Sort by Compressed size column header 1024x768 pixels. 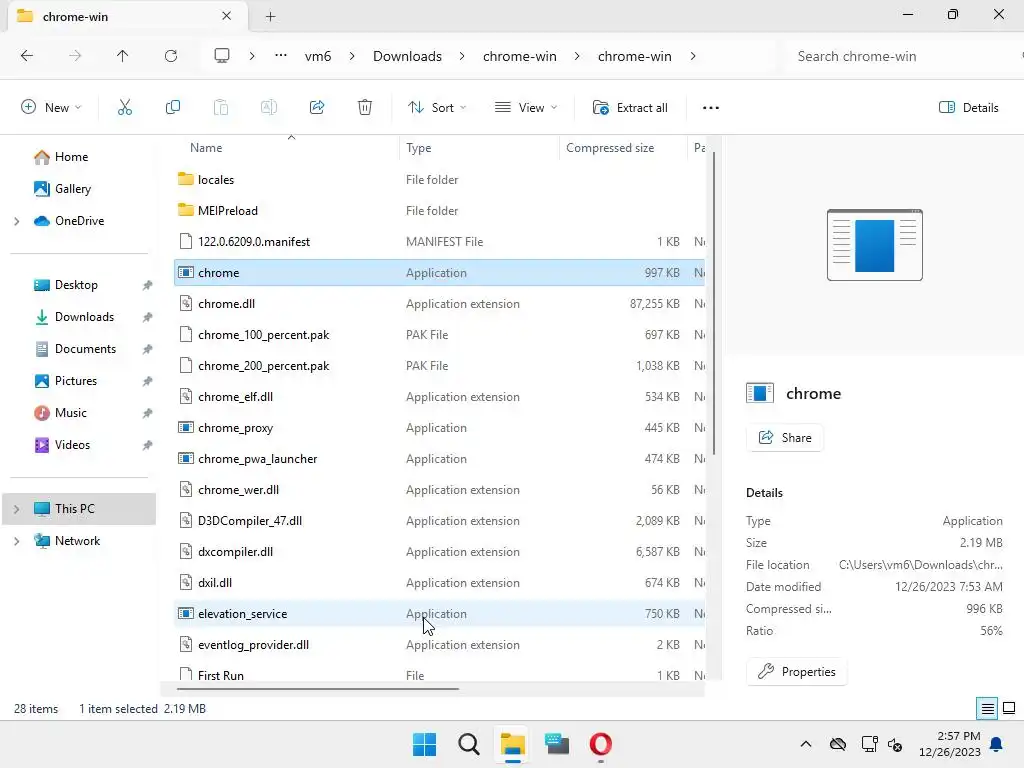610,148
